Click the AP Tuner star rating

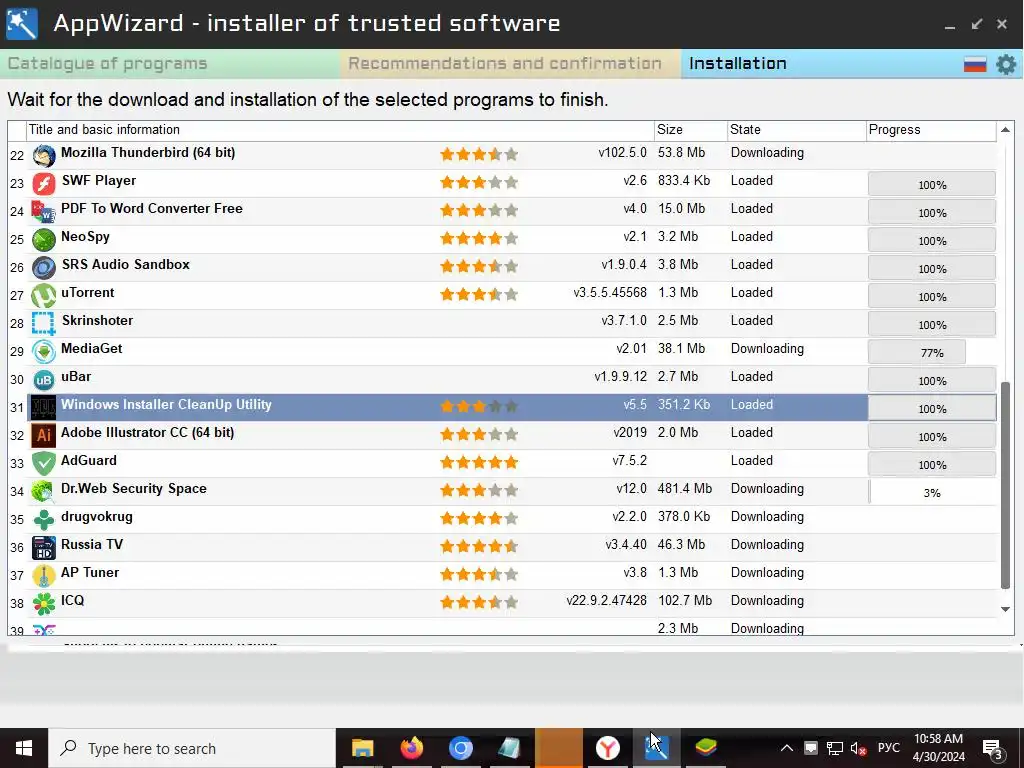[479, 575]
